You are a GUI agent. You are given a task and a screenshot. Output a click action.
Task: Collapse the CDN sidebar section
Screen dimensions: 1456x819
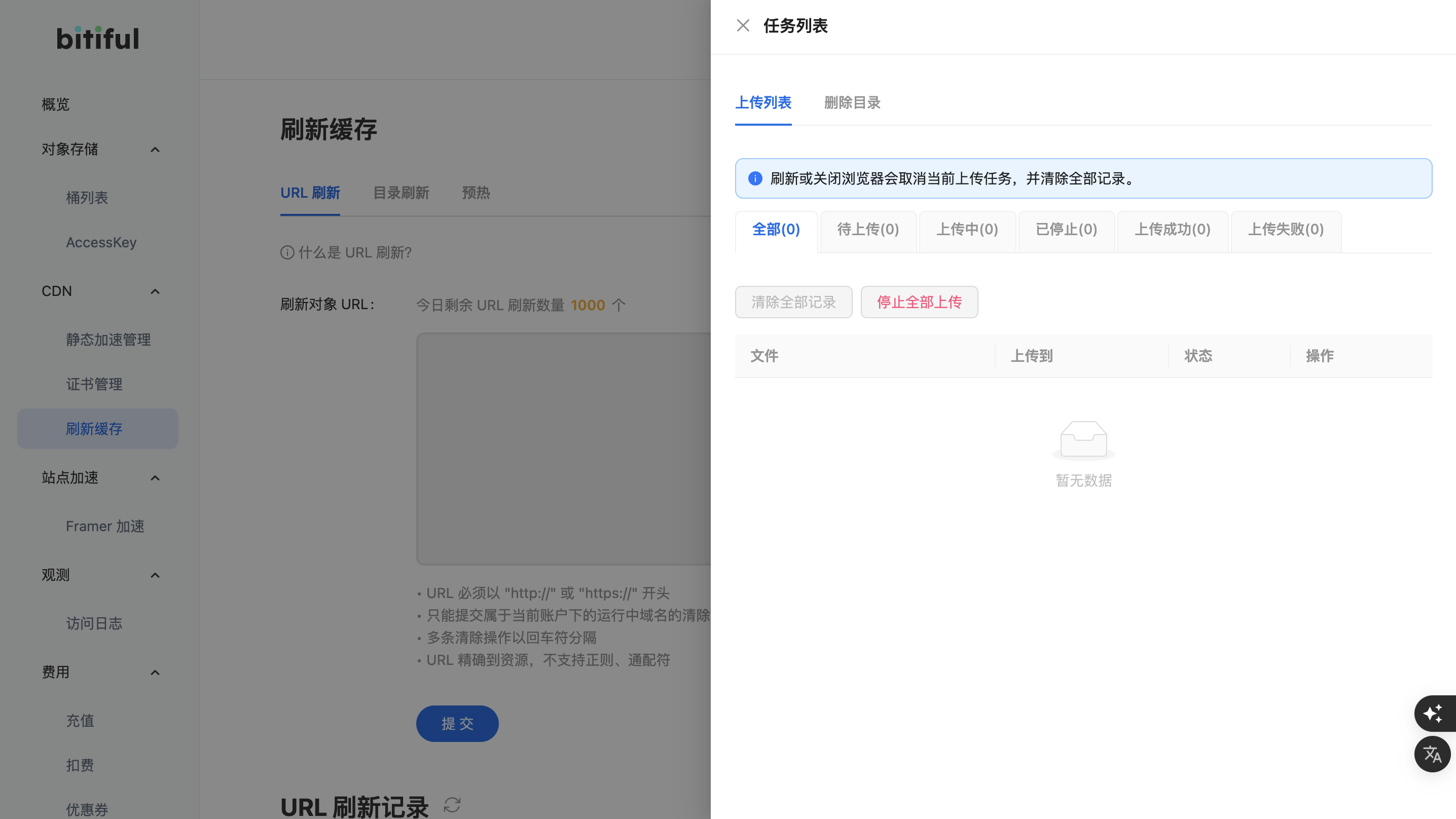(156, 291)
